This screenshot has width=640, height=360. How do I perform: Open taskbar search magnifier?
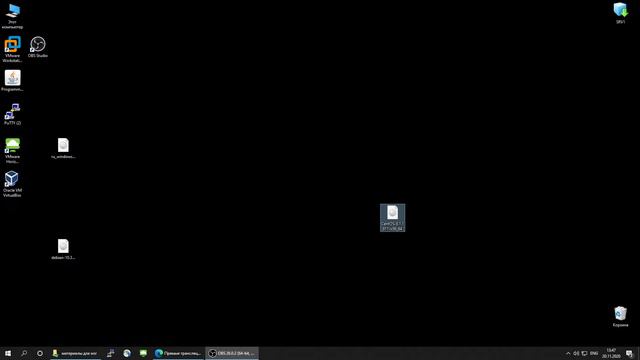(24, 353)
